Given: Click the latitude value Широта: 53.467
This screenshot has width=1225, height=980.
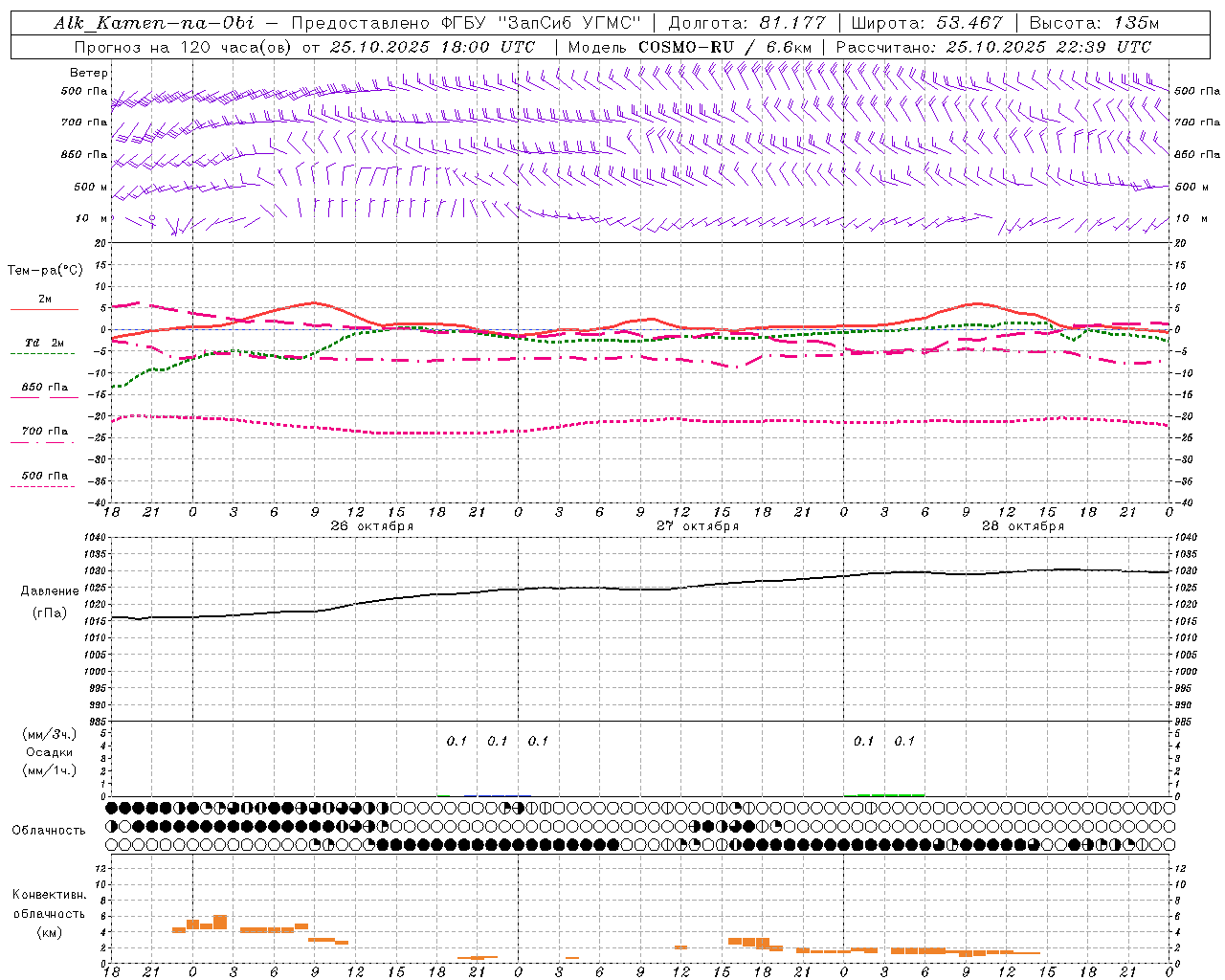Looking at the screenshot, I should [926, 23].
